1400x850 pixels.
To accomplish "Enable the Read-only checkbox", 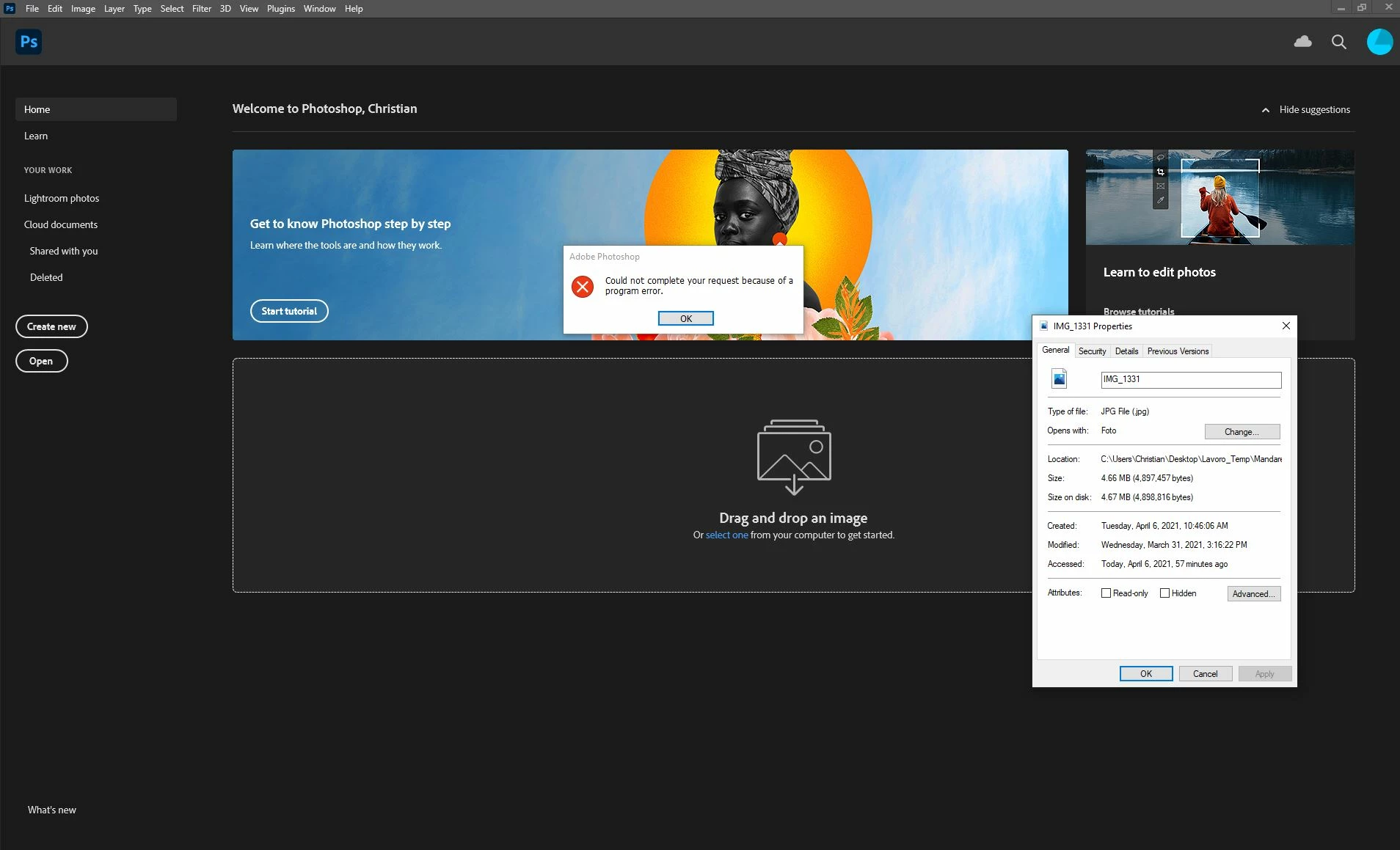I will (x=1106, y=593).
